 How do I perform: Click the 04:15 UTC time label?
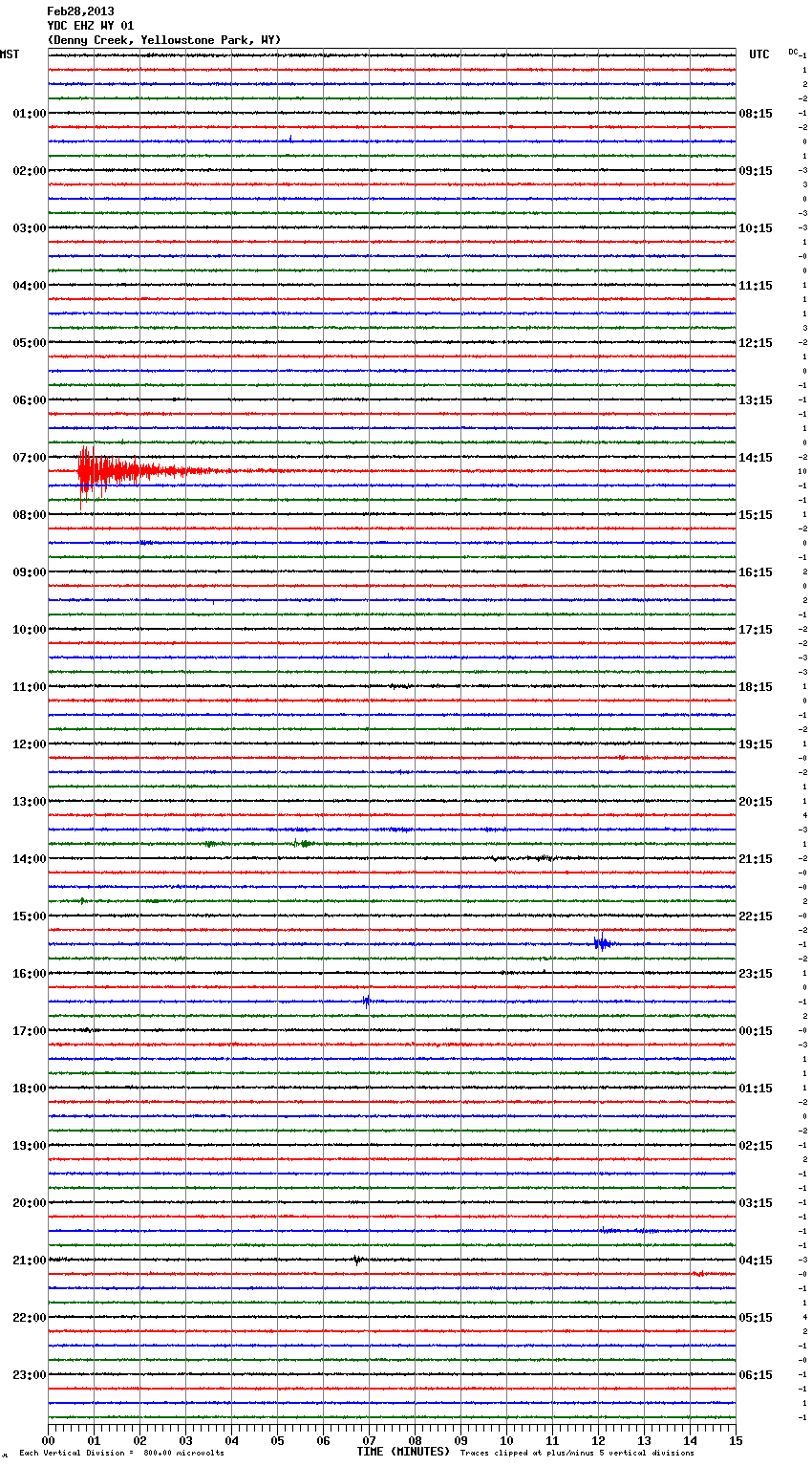coord(756,1261)
